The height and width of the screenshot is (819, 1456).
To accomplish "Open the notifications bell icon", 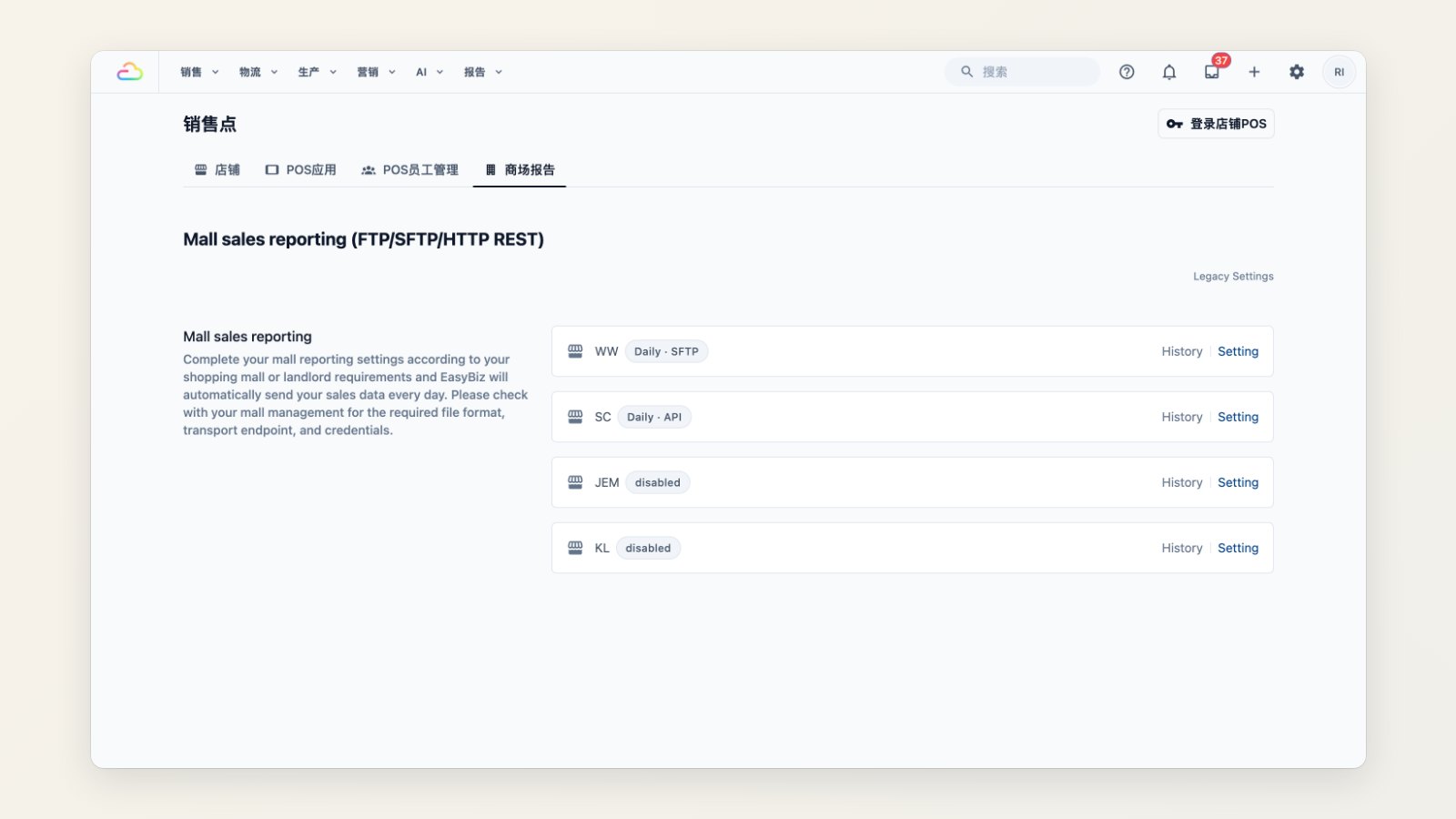I will [x=1169, y=72].
